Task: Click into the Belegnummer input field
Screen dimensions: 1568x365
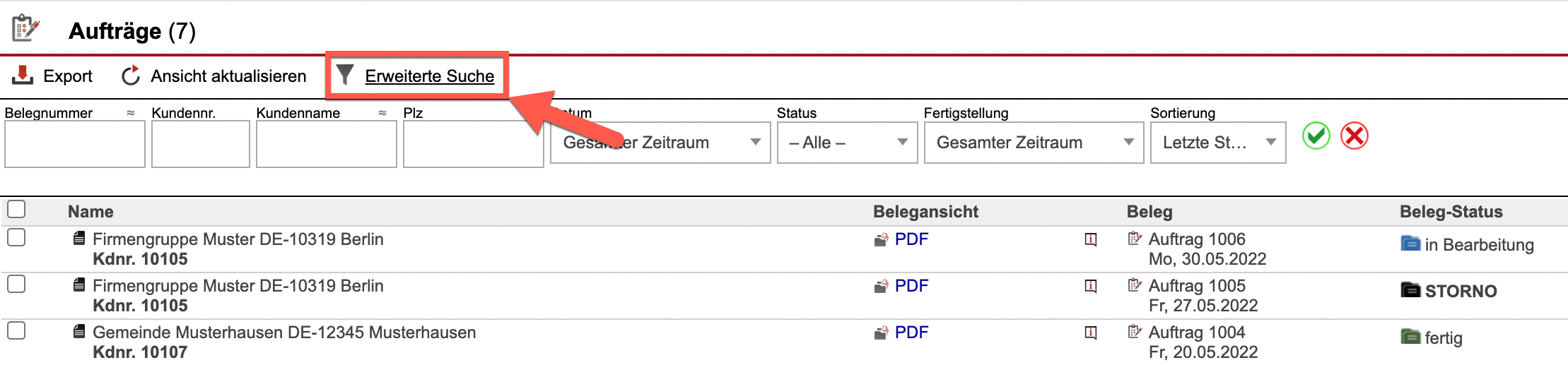Action: click(75, 144)
